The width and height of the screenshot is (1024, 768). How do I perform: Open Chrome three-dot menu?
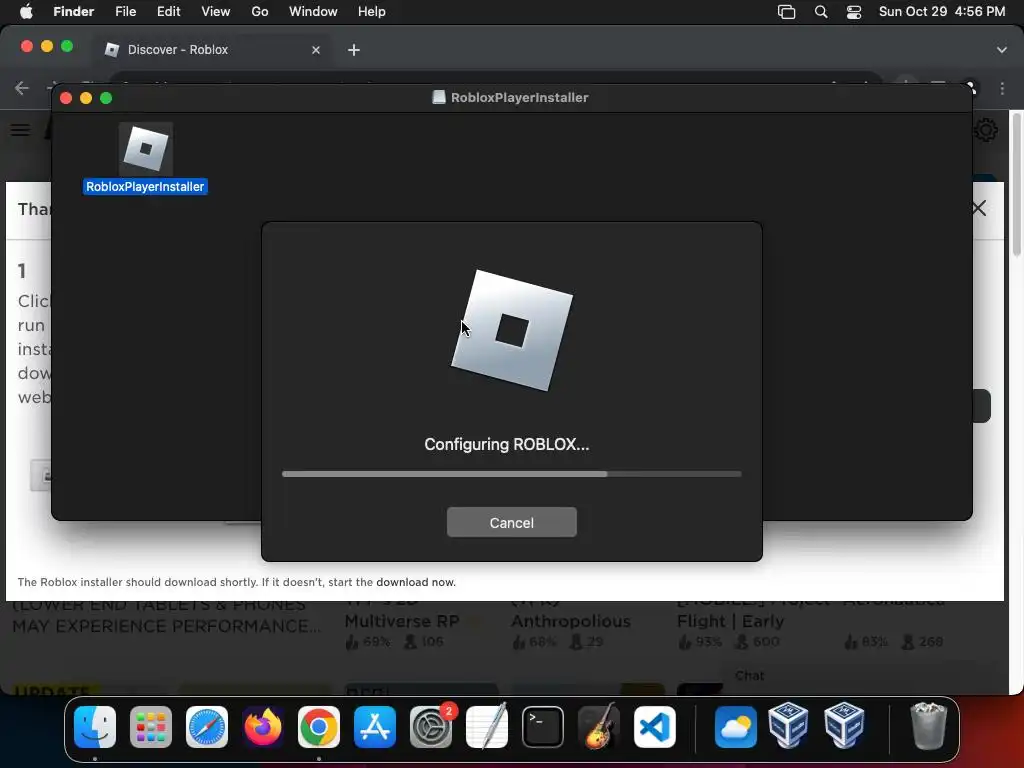[1002, 88]
